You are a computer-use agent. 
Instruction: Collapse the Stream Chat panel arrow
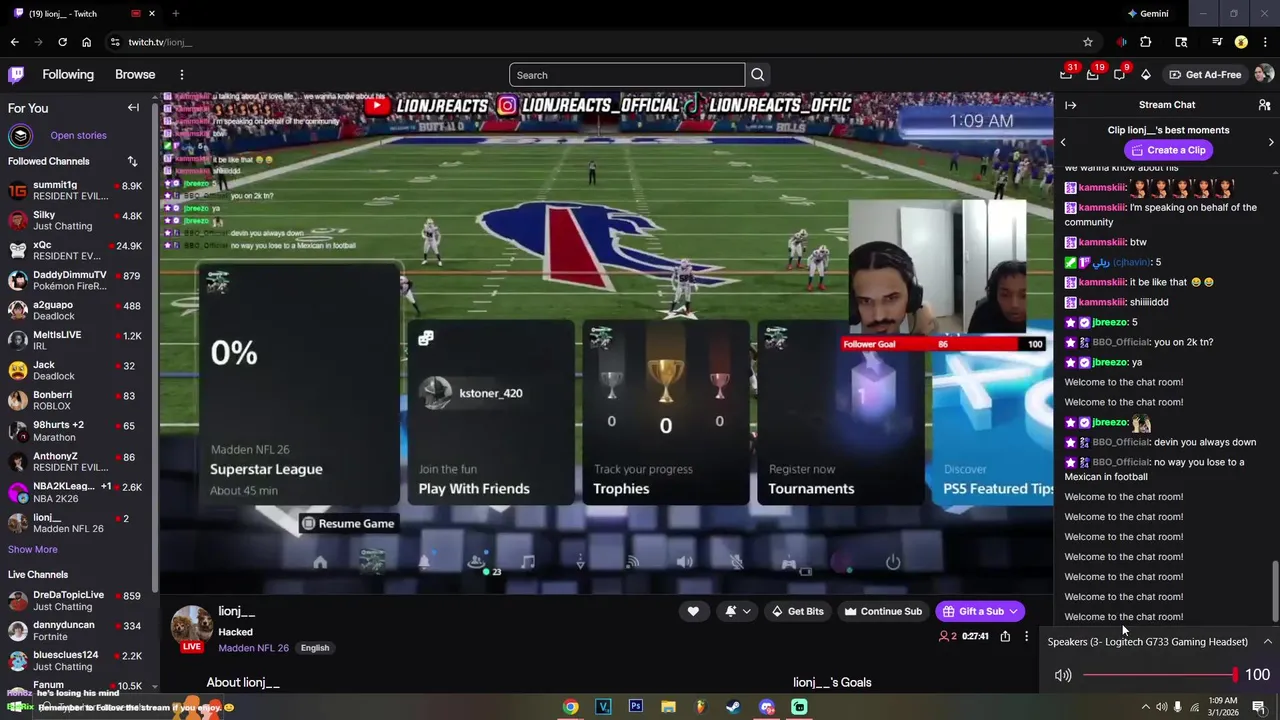point(1071,105)
